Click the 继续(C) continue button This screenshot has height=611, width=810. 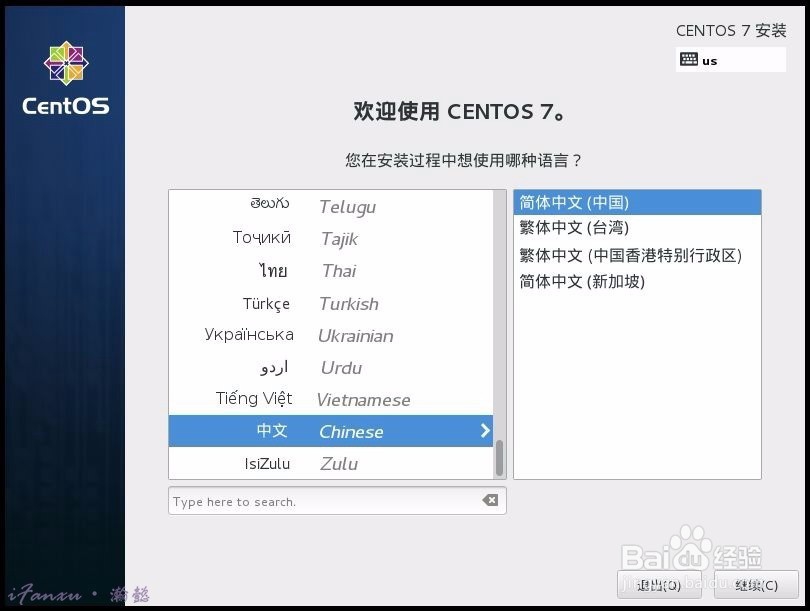click(x=756, y=585)
